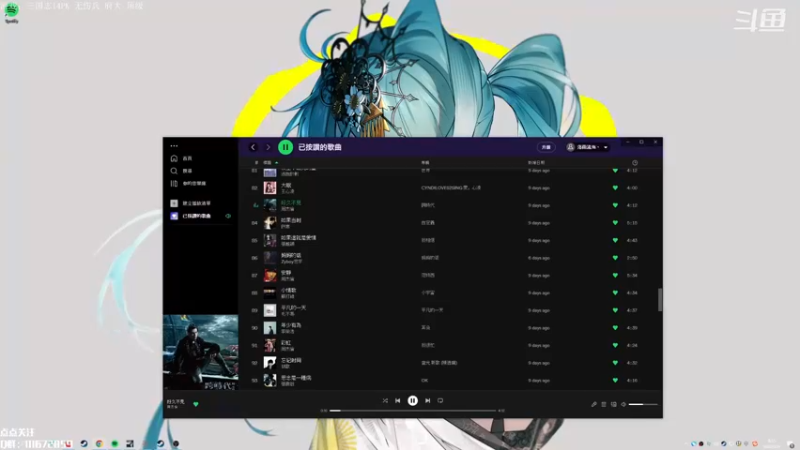Seek within the song progress bar

(413, 410)
